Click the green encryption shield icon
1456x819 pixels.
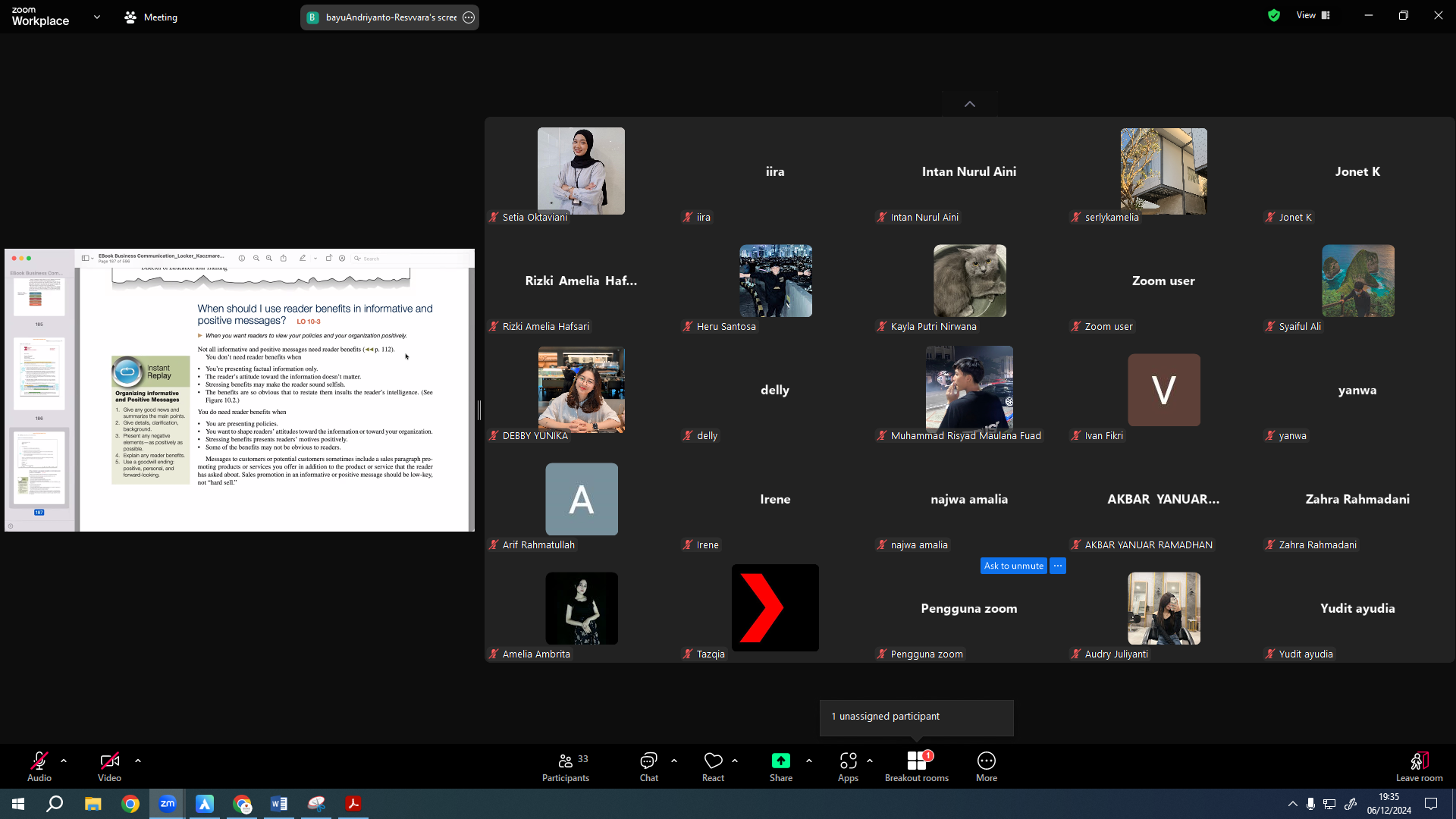(x=1274, y=15)
